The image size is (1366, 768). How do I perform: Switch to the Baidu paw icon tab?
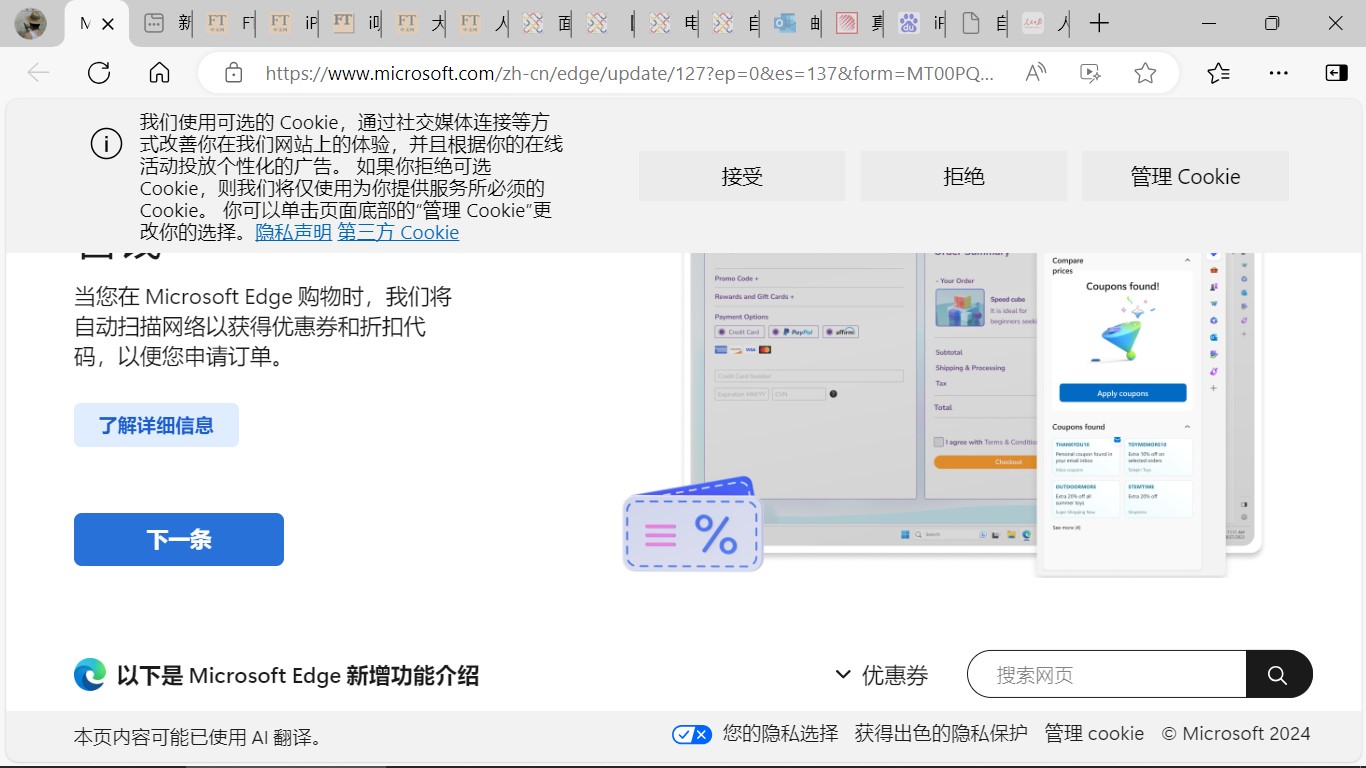(x=921, y=23)
